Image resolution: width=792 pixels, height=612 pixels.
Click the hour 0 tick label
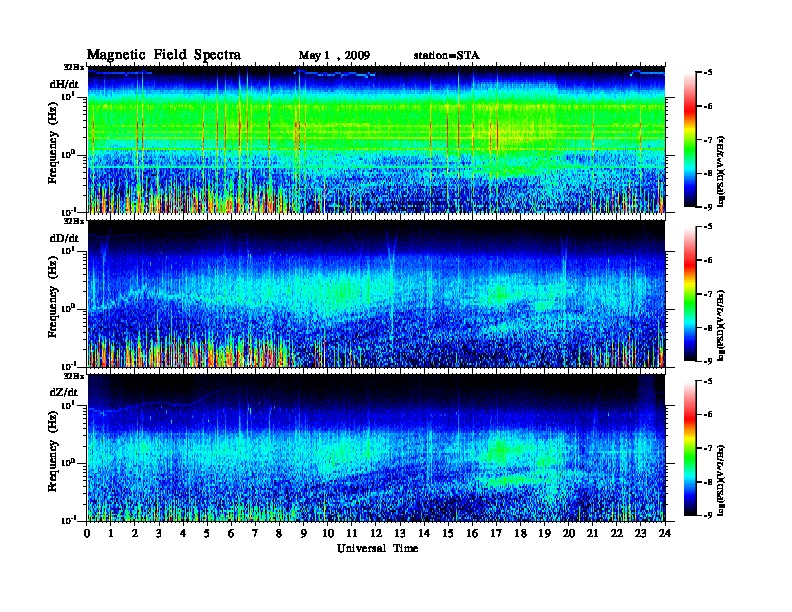(87, 533)
